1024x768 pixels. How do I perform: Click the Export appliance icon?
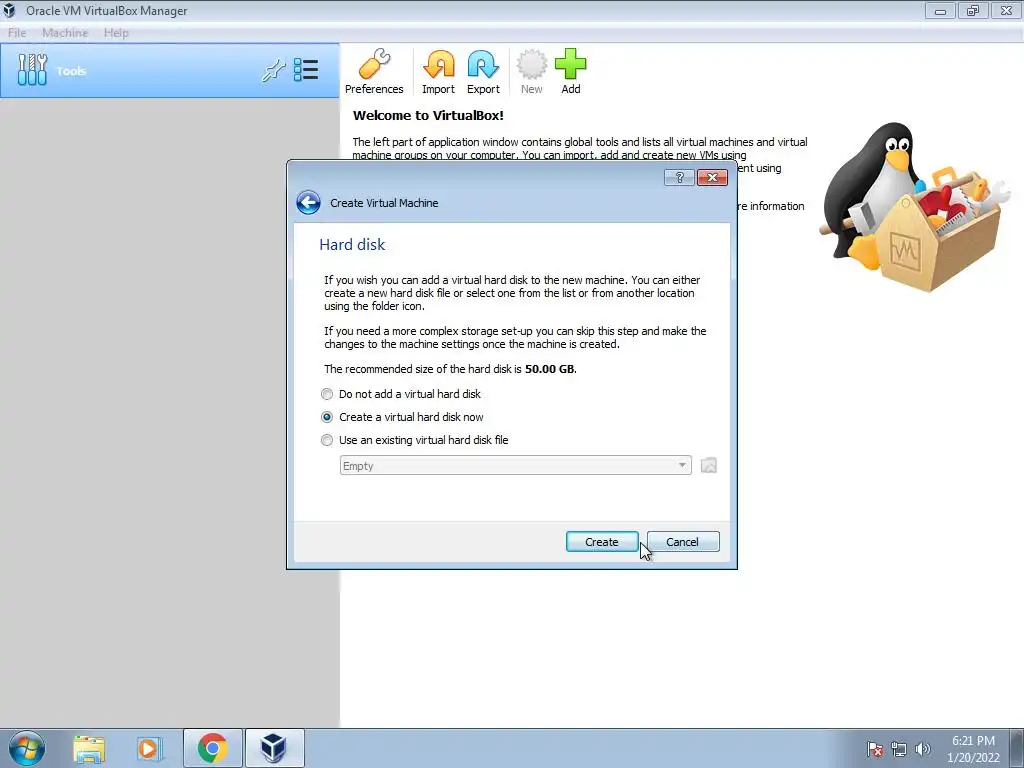[x=483, y=72]
